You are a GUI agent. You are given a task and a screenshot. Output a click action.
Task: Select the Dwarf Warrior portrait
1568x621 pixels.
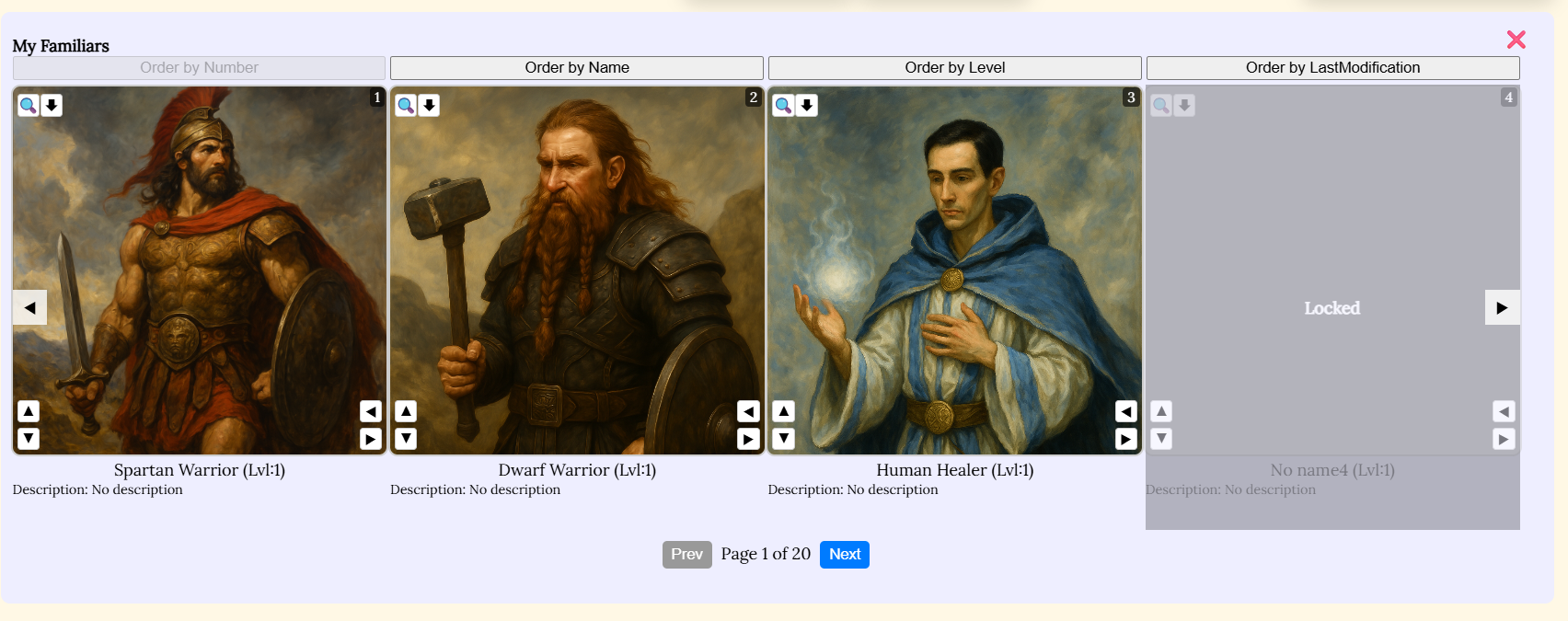click(x=577, y=270)
